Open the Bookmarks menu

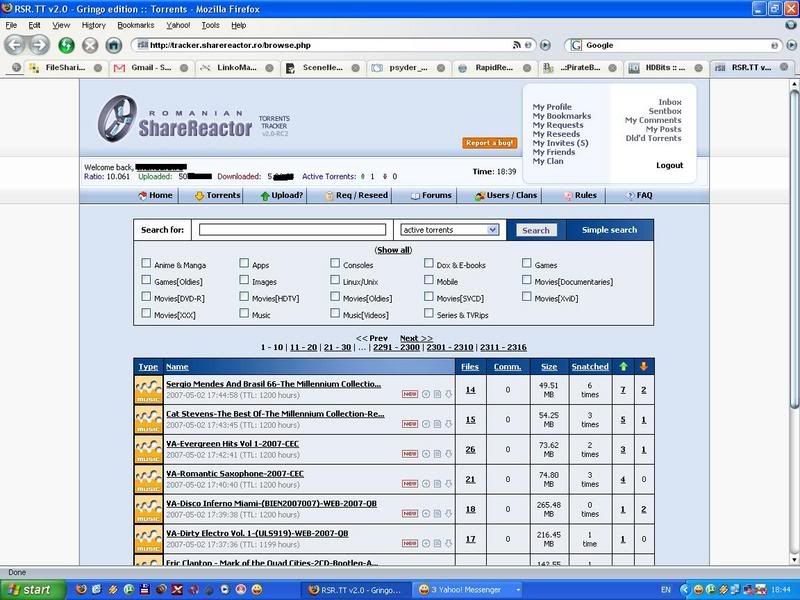pyautogui.click(x=136, y=25)
